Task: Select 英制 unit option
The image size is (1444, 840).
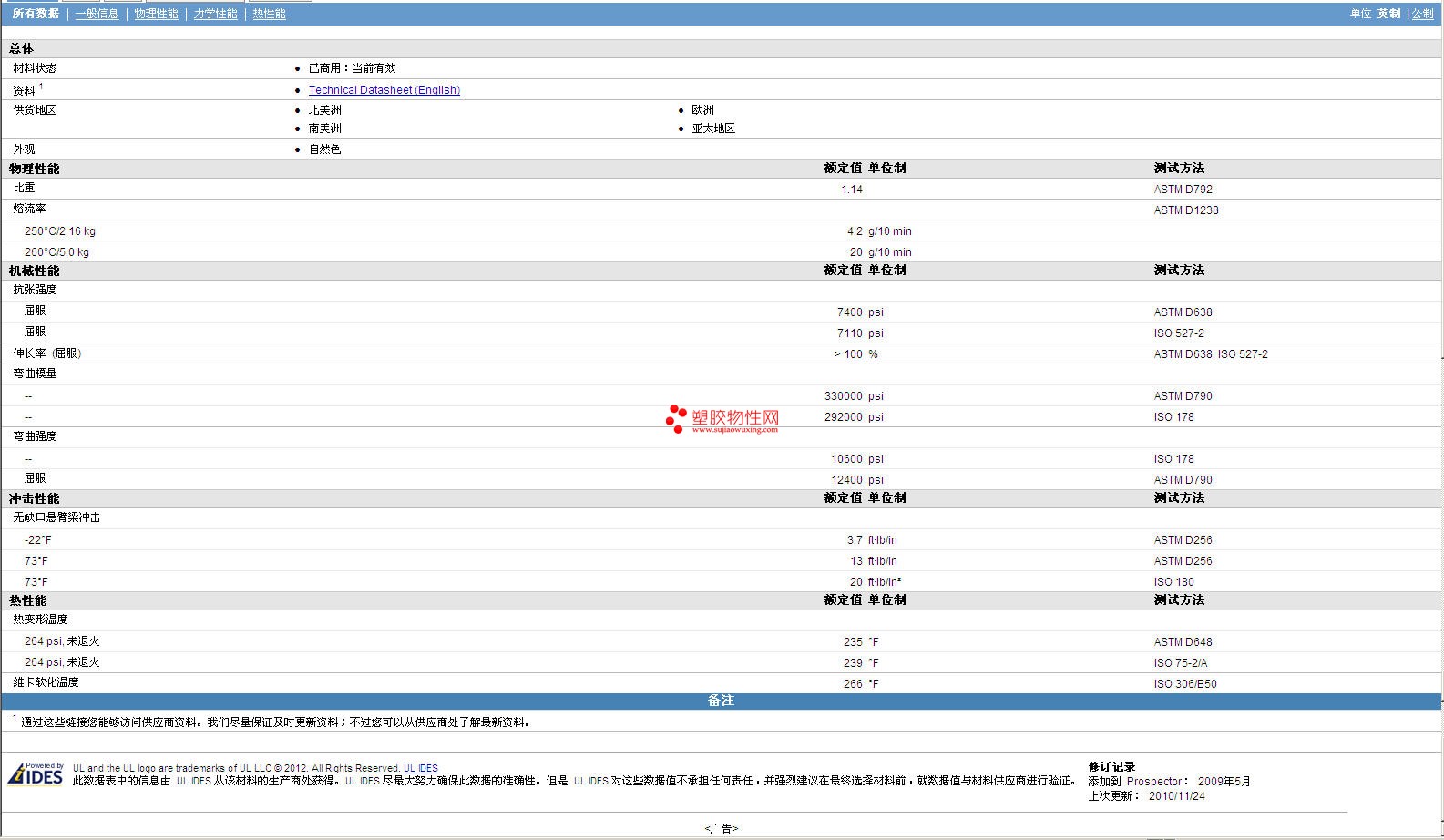Action: (1388, 14)
